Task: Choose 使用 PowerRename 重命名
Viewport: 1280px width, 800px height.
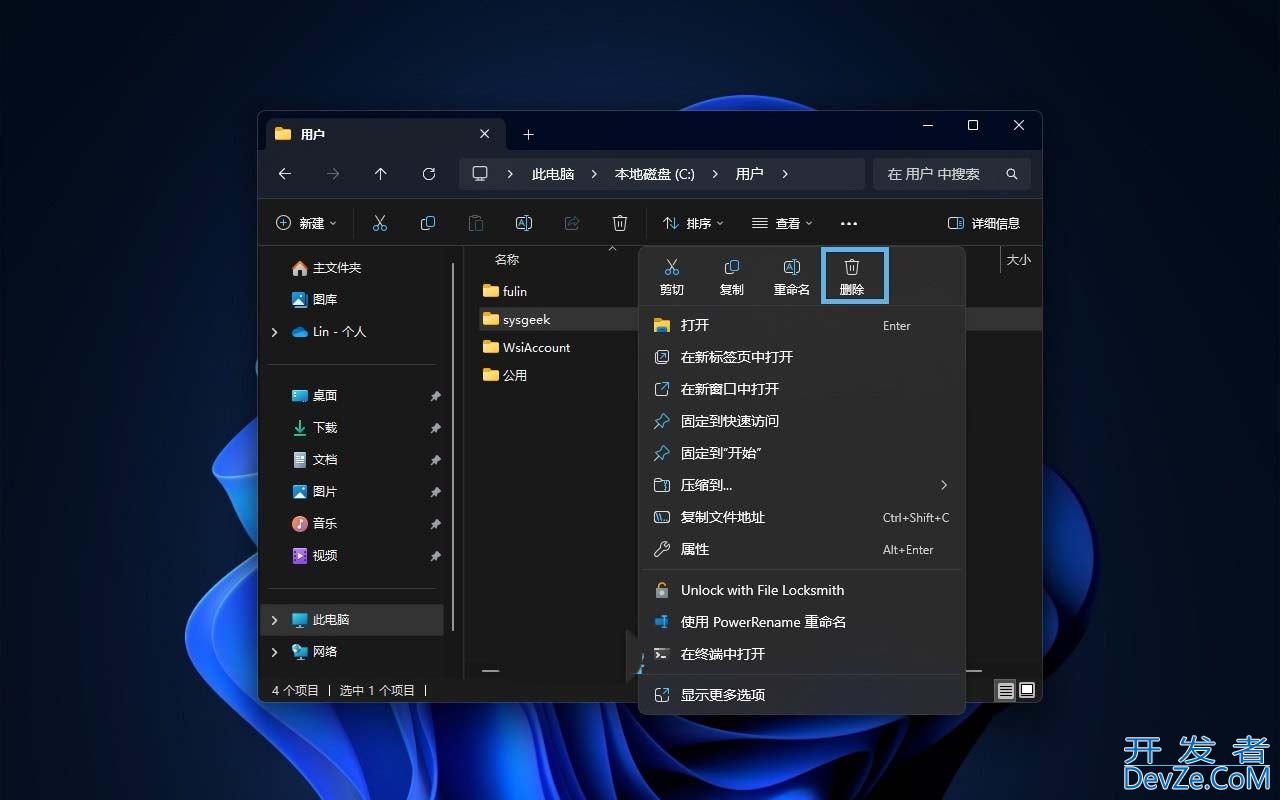Action: click(x=801, y=622)
